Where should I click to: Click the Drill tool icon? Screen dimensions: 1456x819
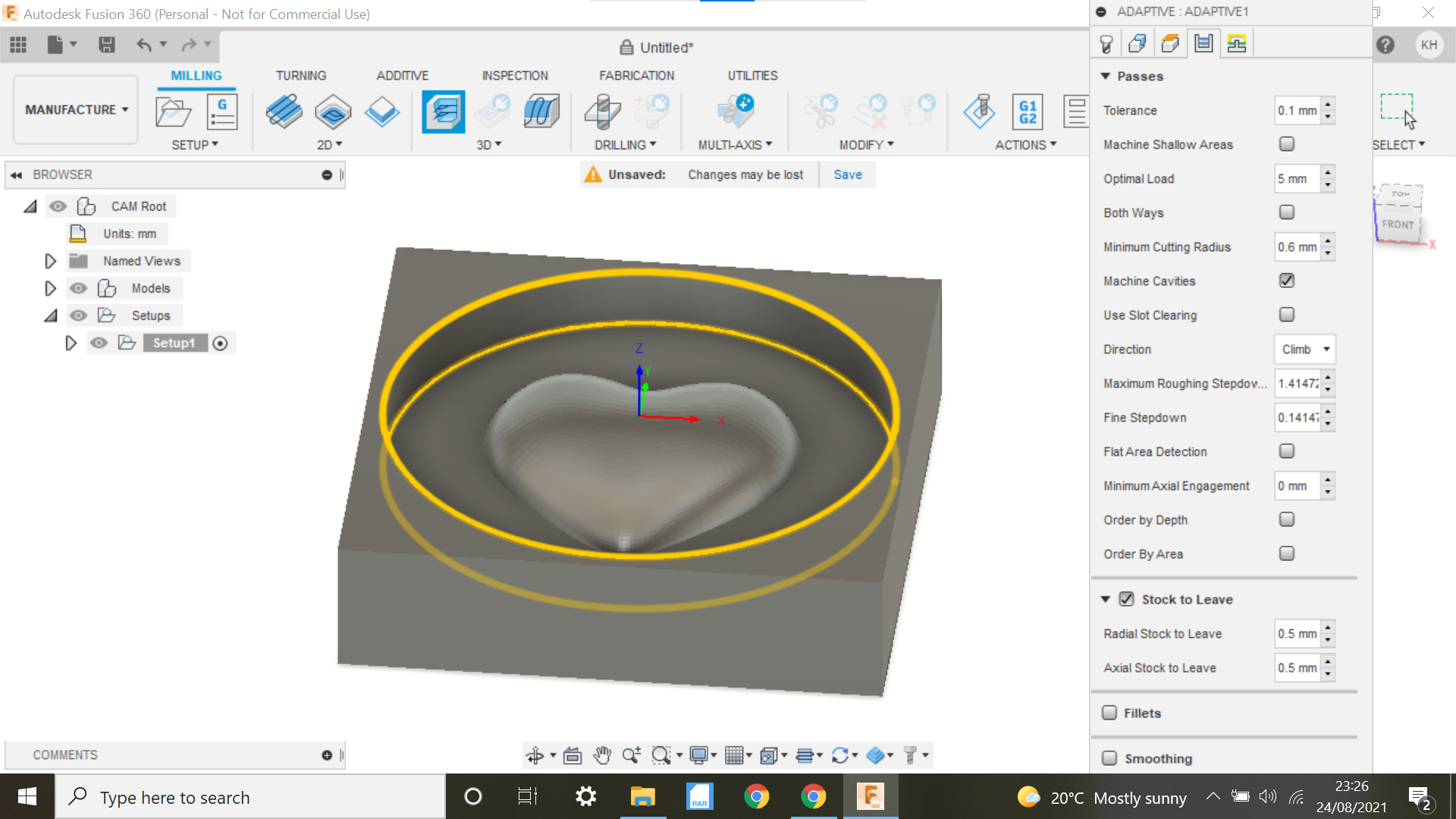click(603, 112)
